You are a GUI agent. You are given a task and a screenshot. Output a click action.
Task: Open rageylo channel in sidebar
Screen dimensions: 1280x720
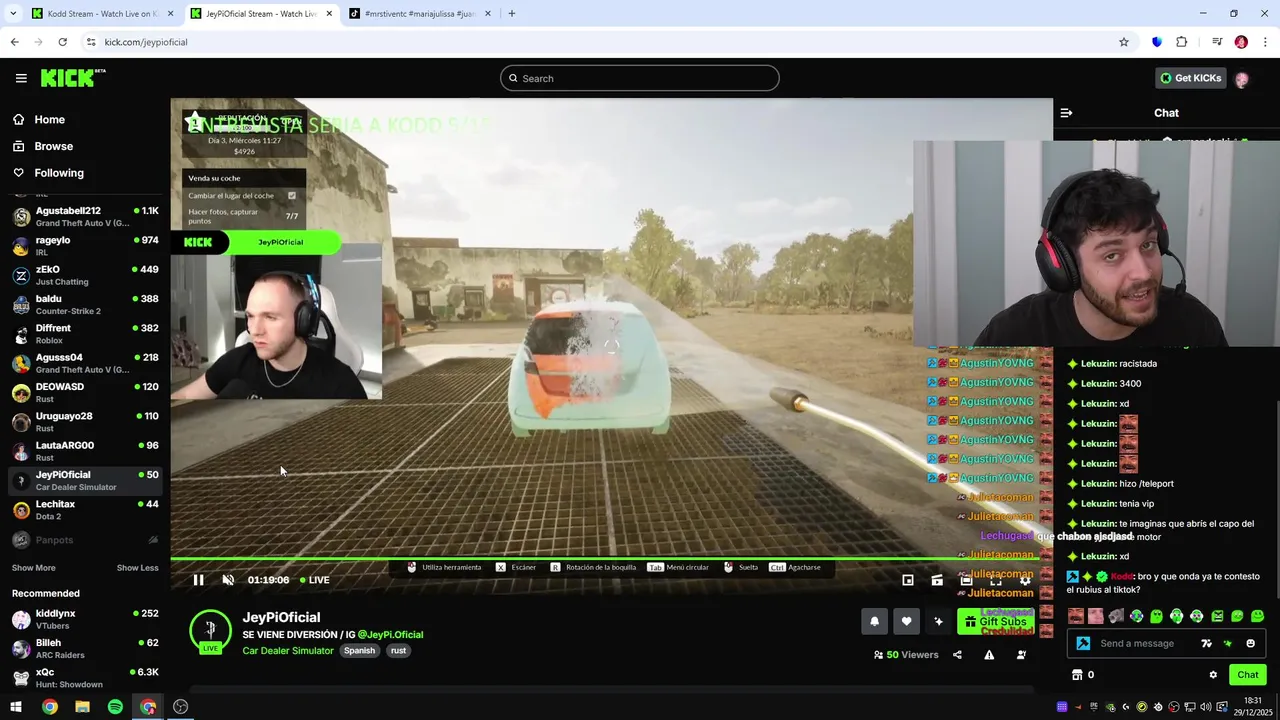click(x=85, y=246)
